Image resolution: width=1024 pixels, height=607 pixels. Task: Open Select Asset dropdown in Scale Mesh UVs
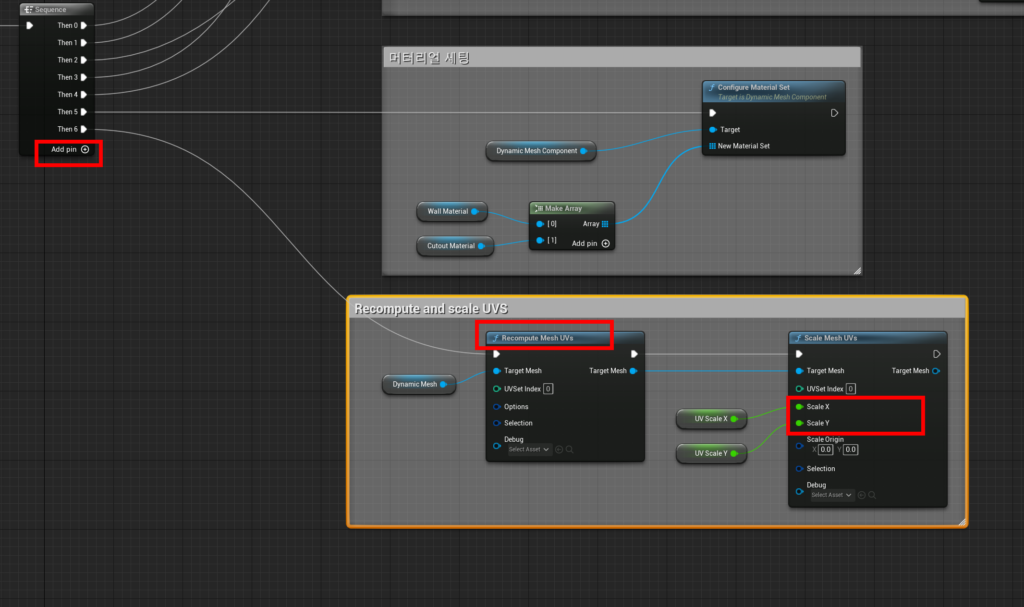tap(831, 495)
